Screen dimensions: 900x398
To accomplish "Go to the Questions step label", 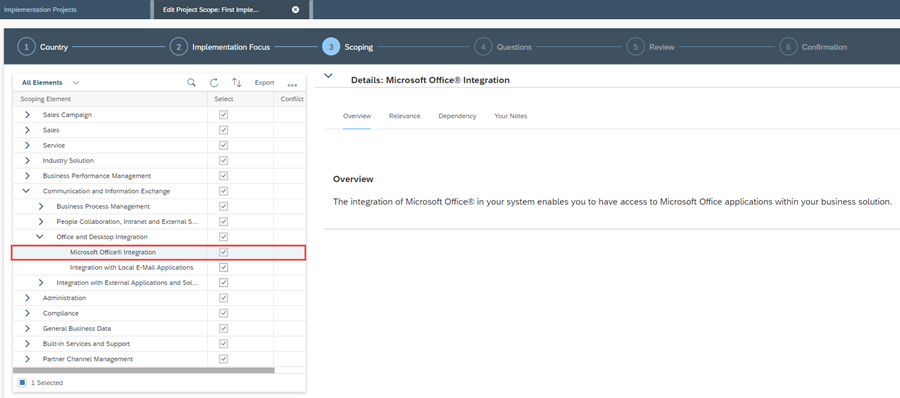I will pos(514,47).
